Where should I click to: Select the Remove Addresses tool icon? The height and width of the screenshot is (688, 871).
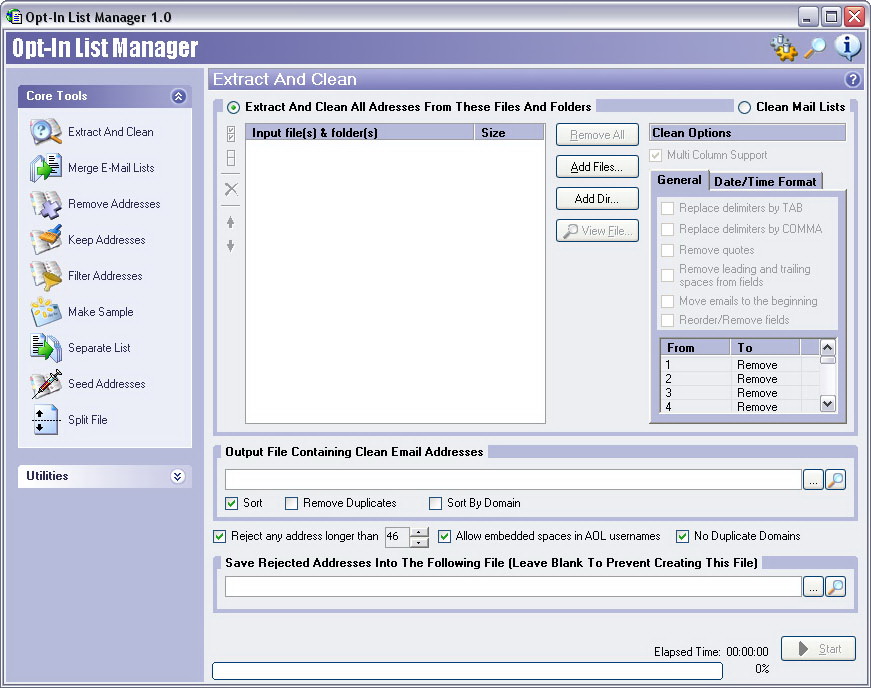46,204
